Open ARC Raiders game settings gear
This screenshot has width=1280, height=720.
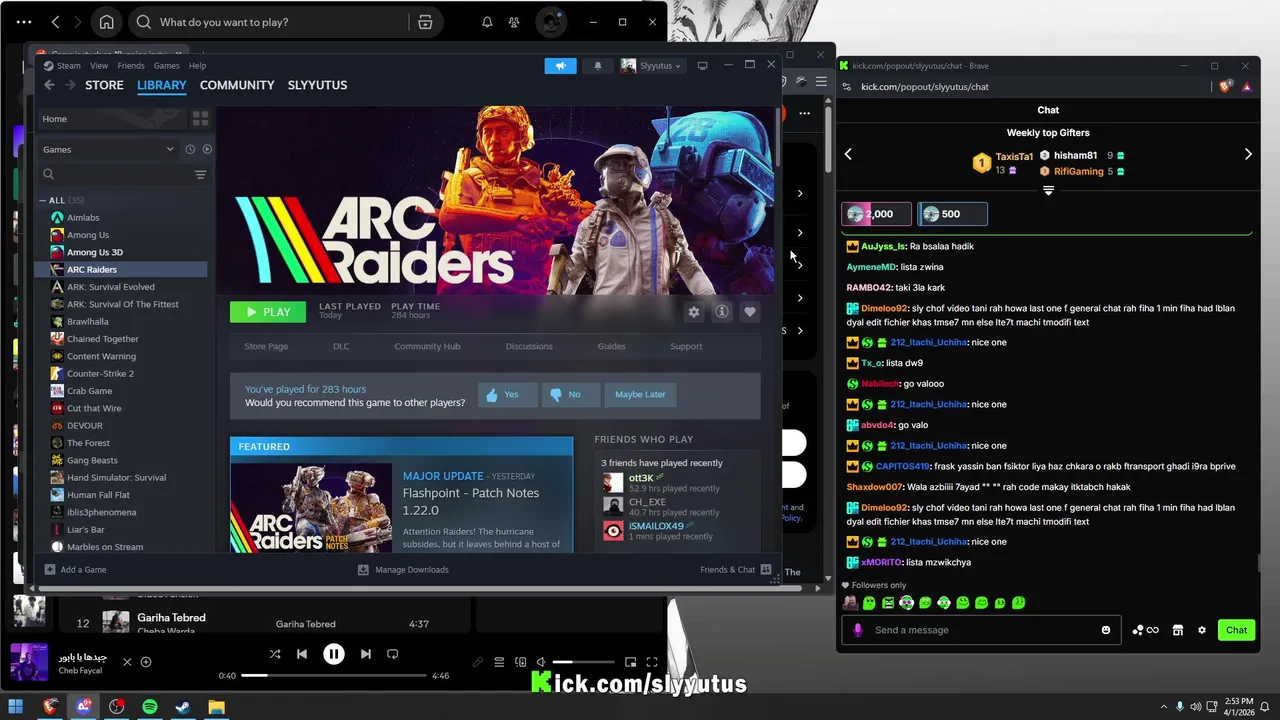(694, 312)
